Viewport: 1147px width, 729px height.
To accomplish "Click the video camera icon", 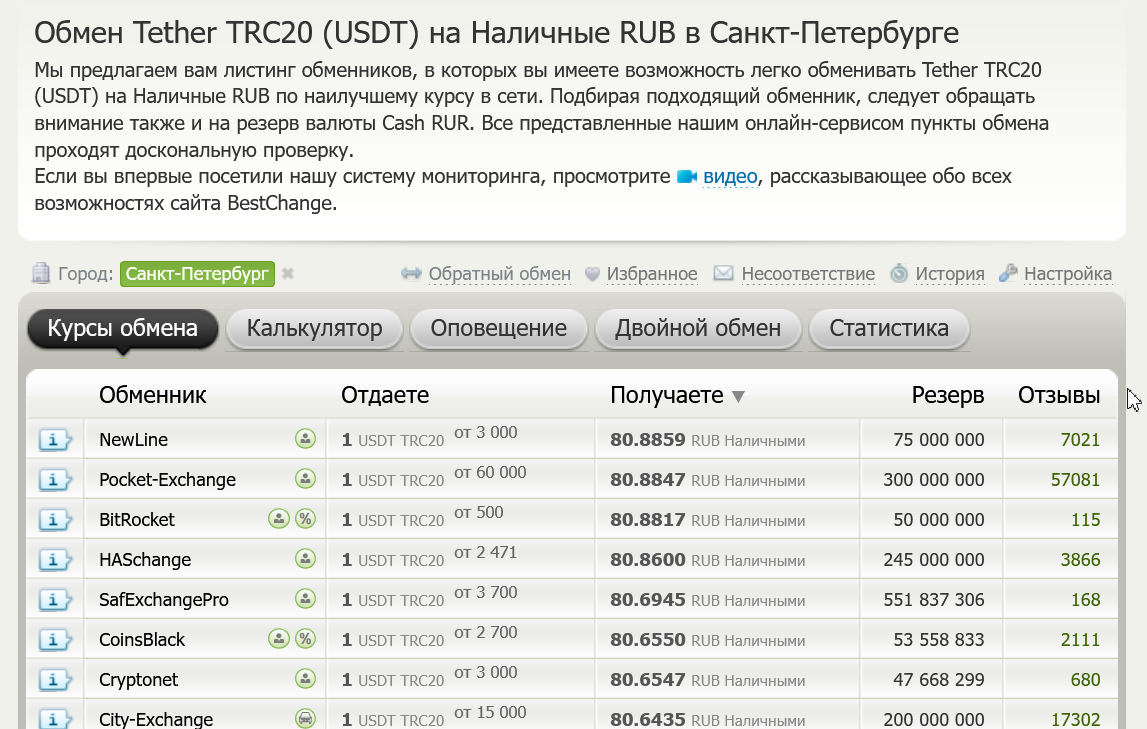I will point(687,177).
